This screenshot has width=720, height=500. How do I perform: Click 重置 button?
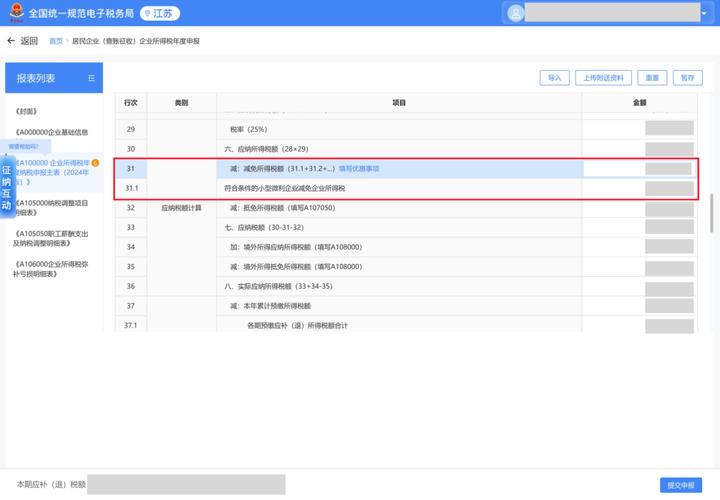click(x=652, y=78)
